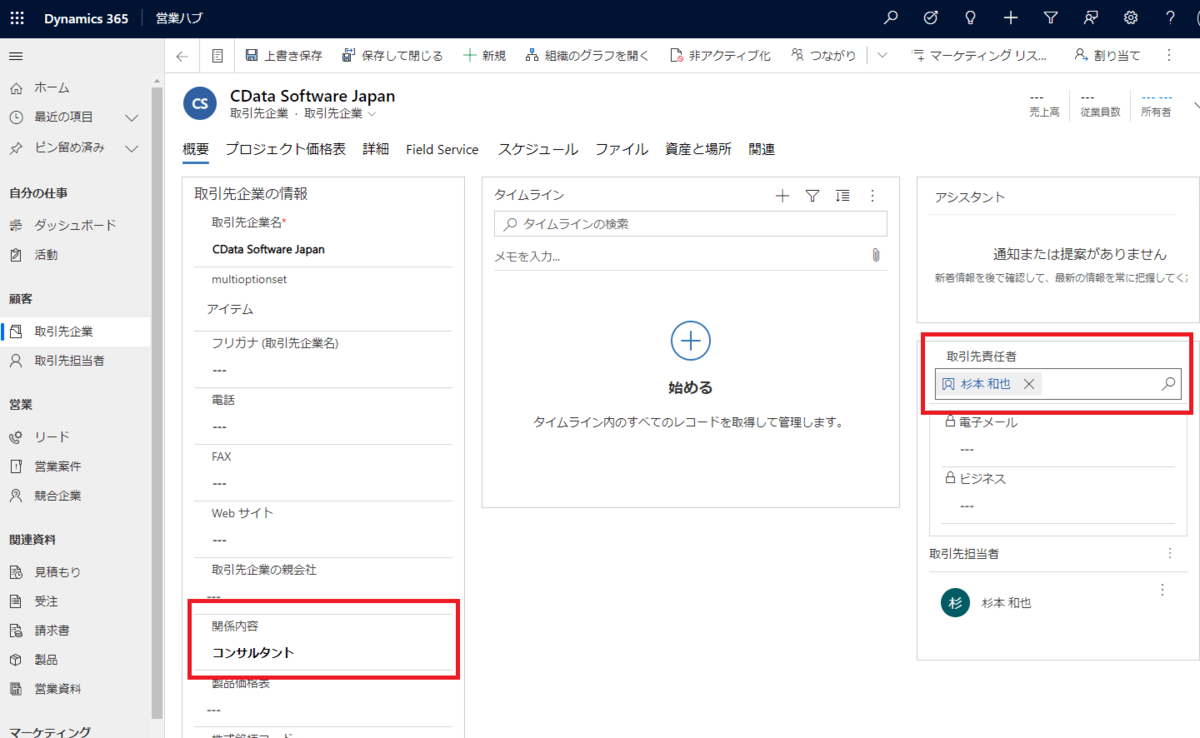Open command bar overflow ellipsis
The width and height of the screenshot is (1200, 738).
1169,56
